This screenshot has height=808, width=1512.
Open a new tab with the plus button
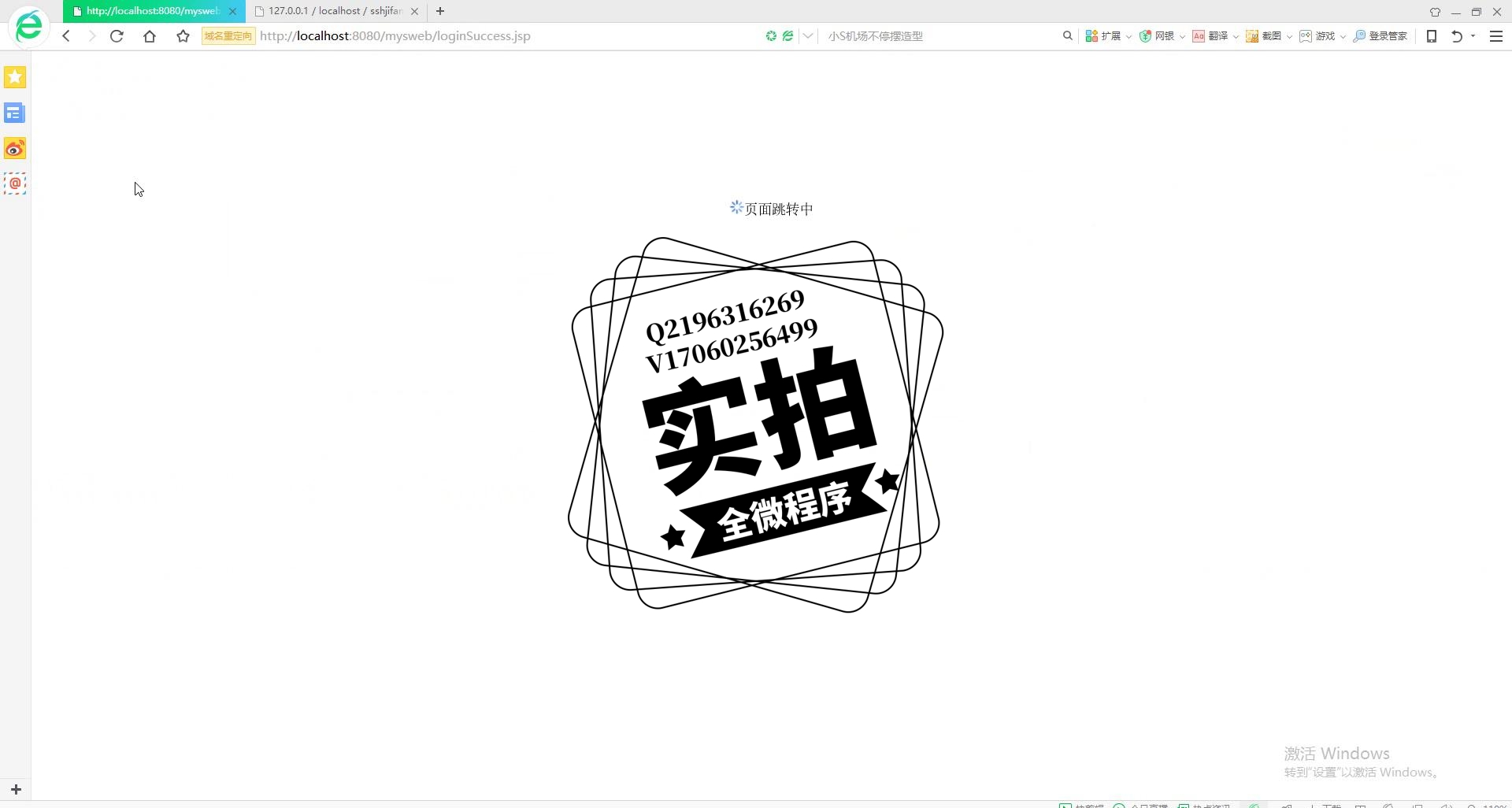[x=440, y=11]
